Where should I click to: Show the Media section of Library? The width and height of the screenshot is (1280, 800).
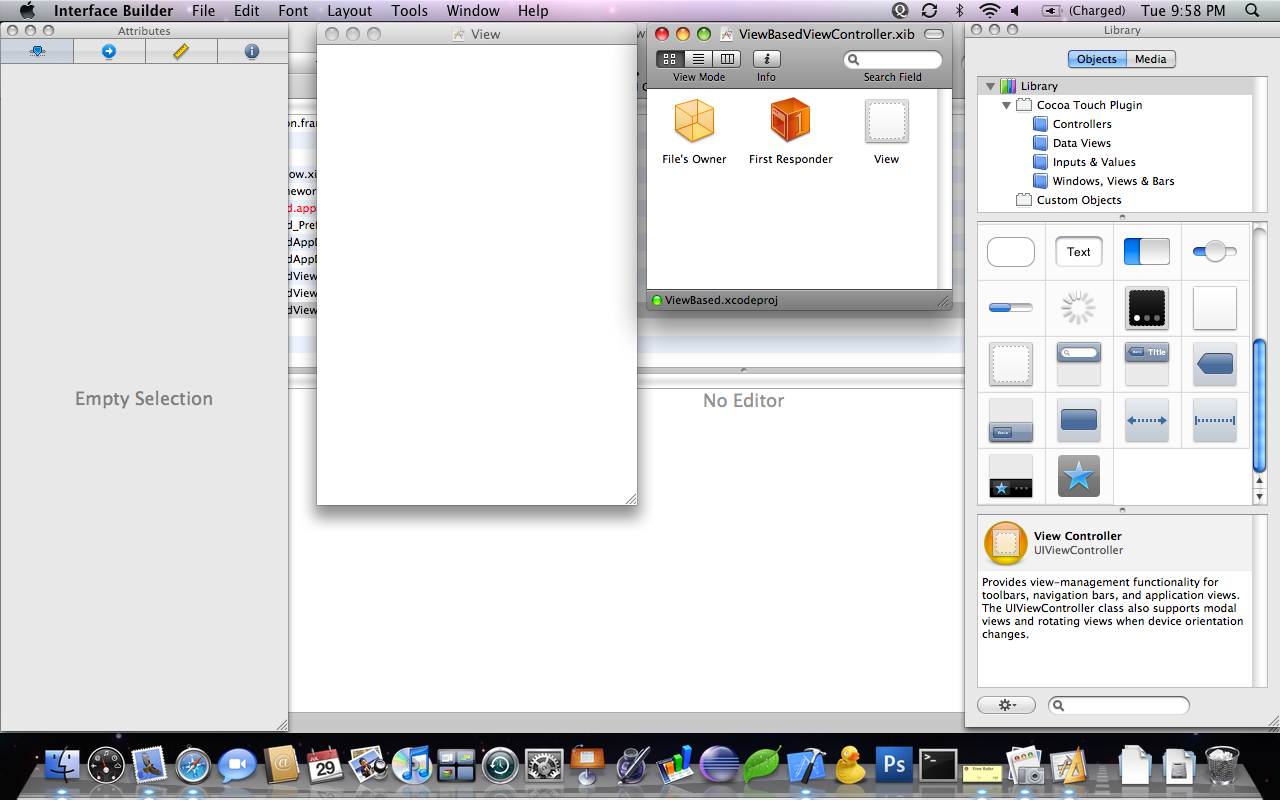click(1150, 59)
